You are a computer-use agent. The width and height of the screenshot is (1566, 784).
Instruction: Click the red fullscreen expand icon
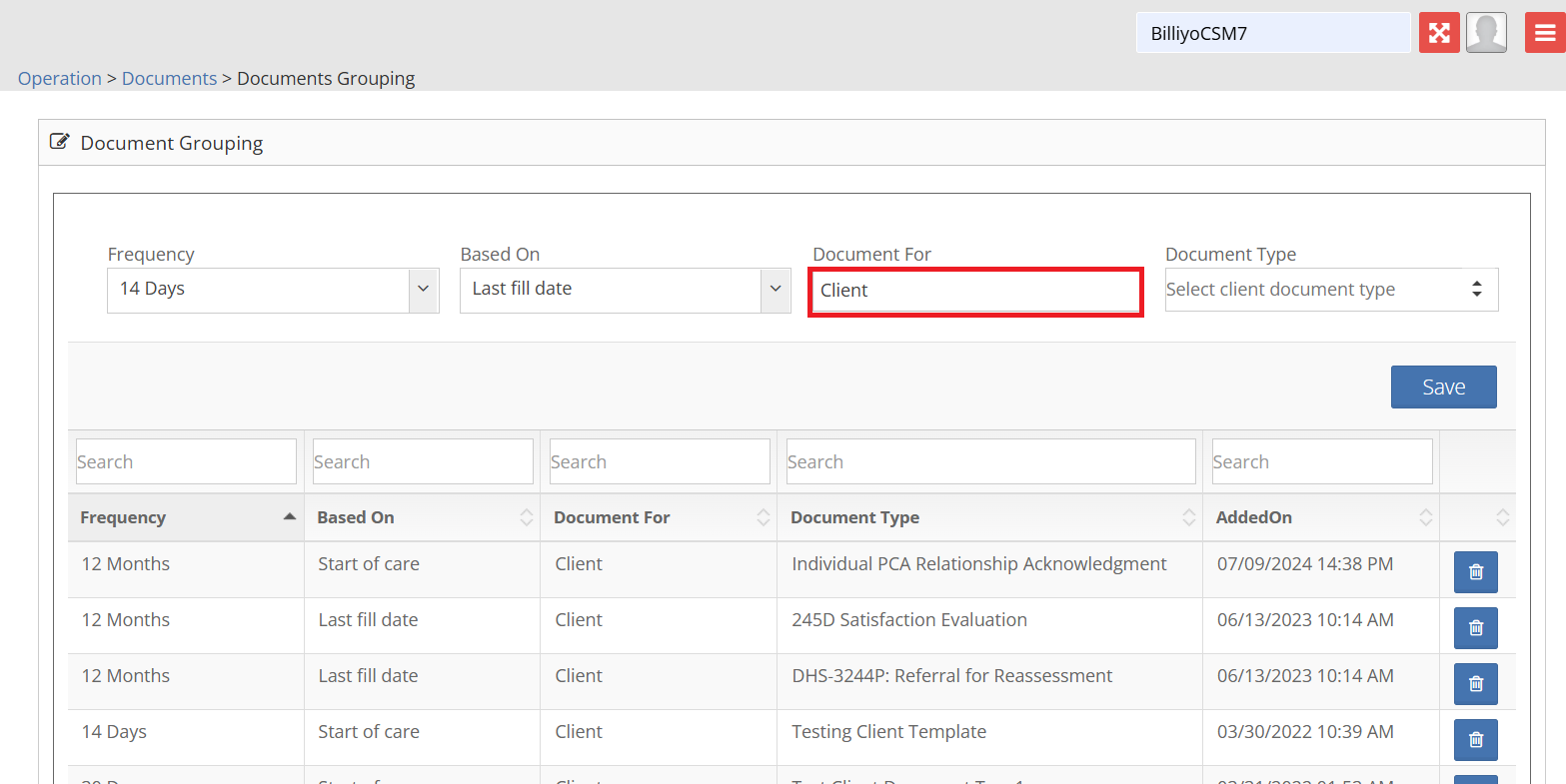(1439, 33)
